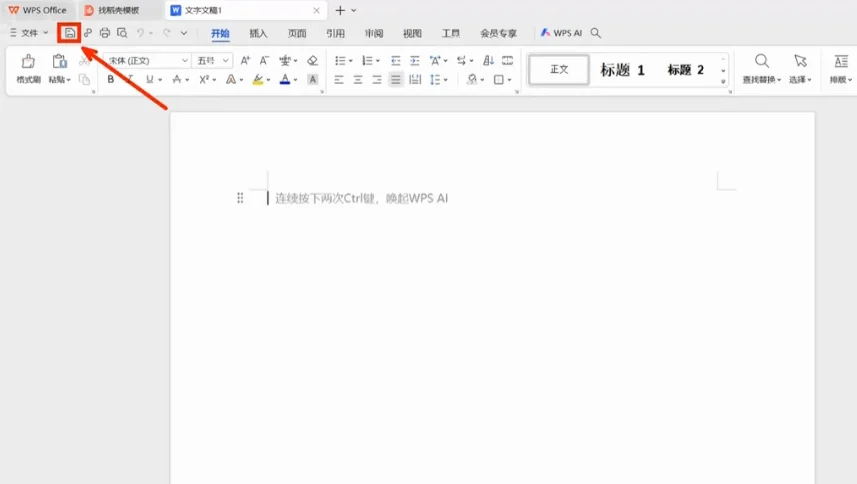The image size is (857, 484).
Task: Click the distributed alignment icon
Action: pyautogui.click(x=415, y=80)
